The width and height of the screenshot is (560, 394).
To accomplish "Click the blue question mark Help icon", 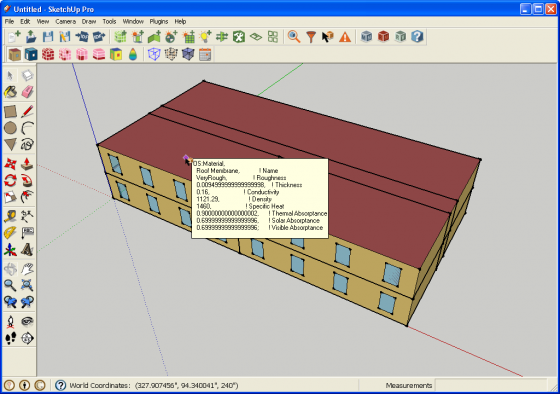I will pyautogui.click(x=417, y=37).
